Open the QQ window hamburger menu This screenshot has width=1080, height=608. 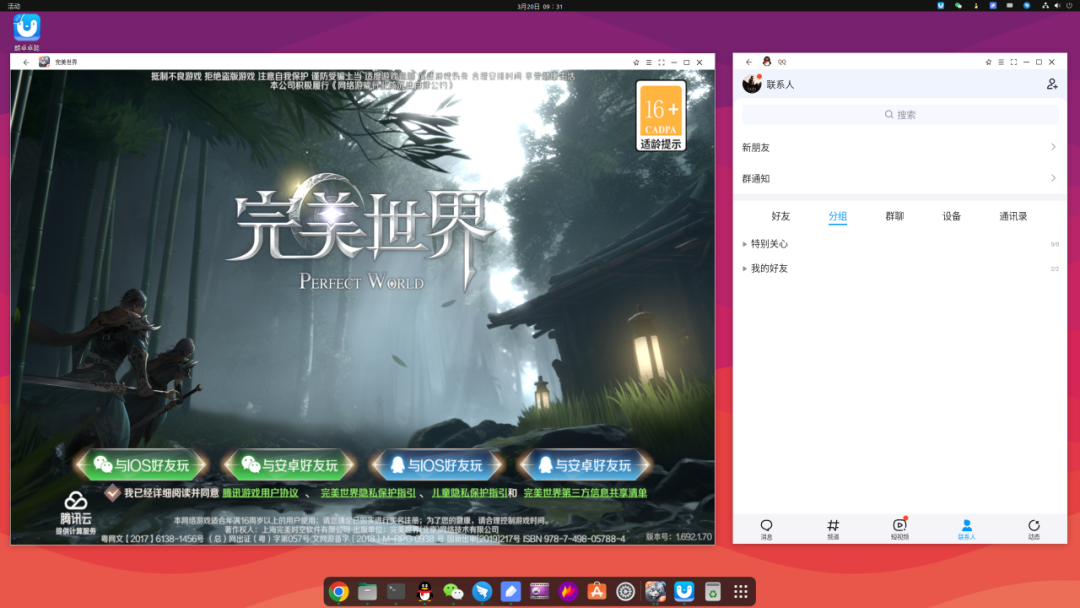click(x=1001, y=62)
